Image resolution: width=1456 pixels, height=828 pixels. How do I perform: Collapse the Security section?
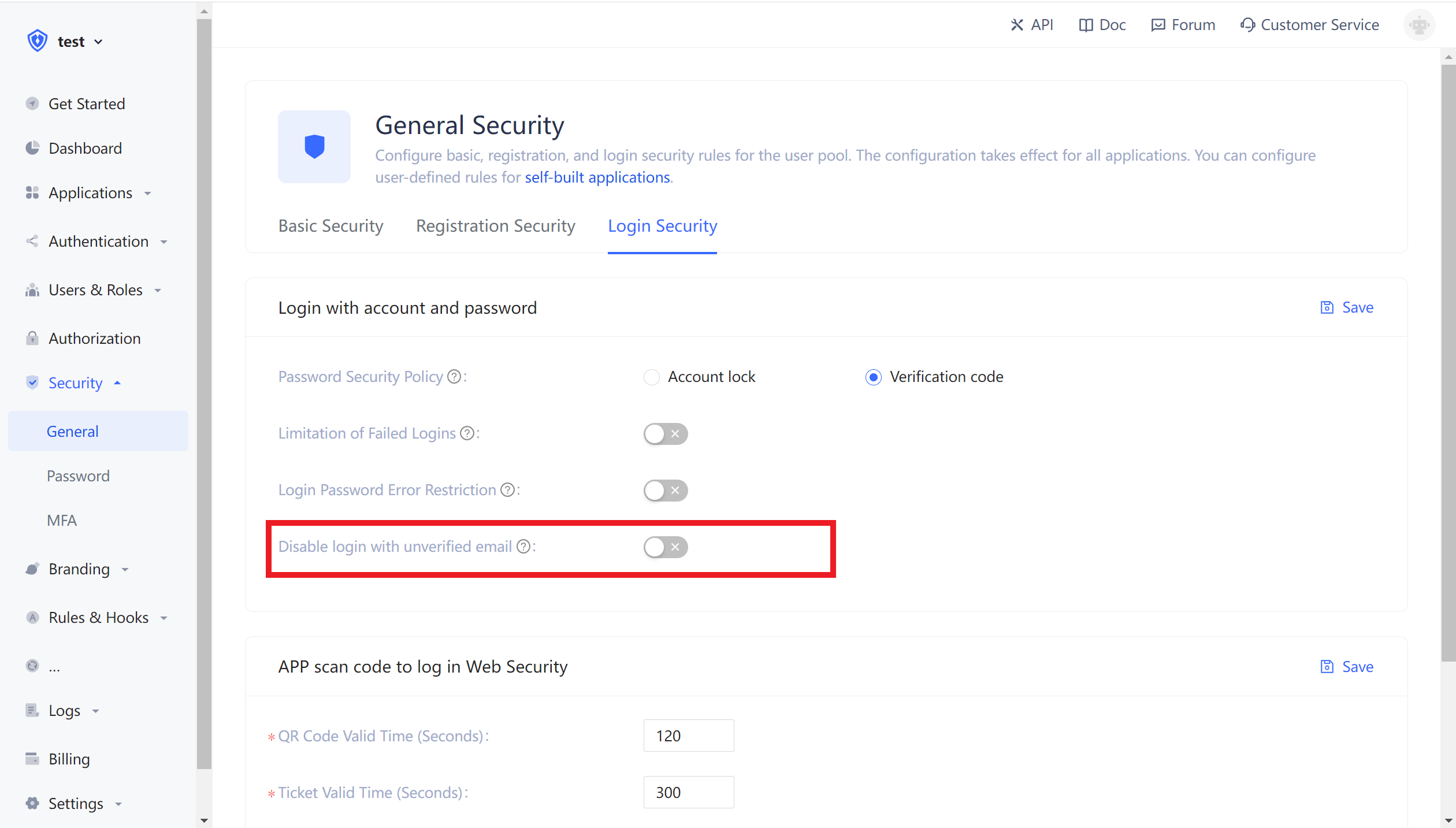117,383
